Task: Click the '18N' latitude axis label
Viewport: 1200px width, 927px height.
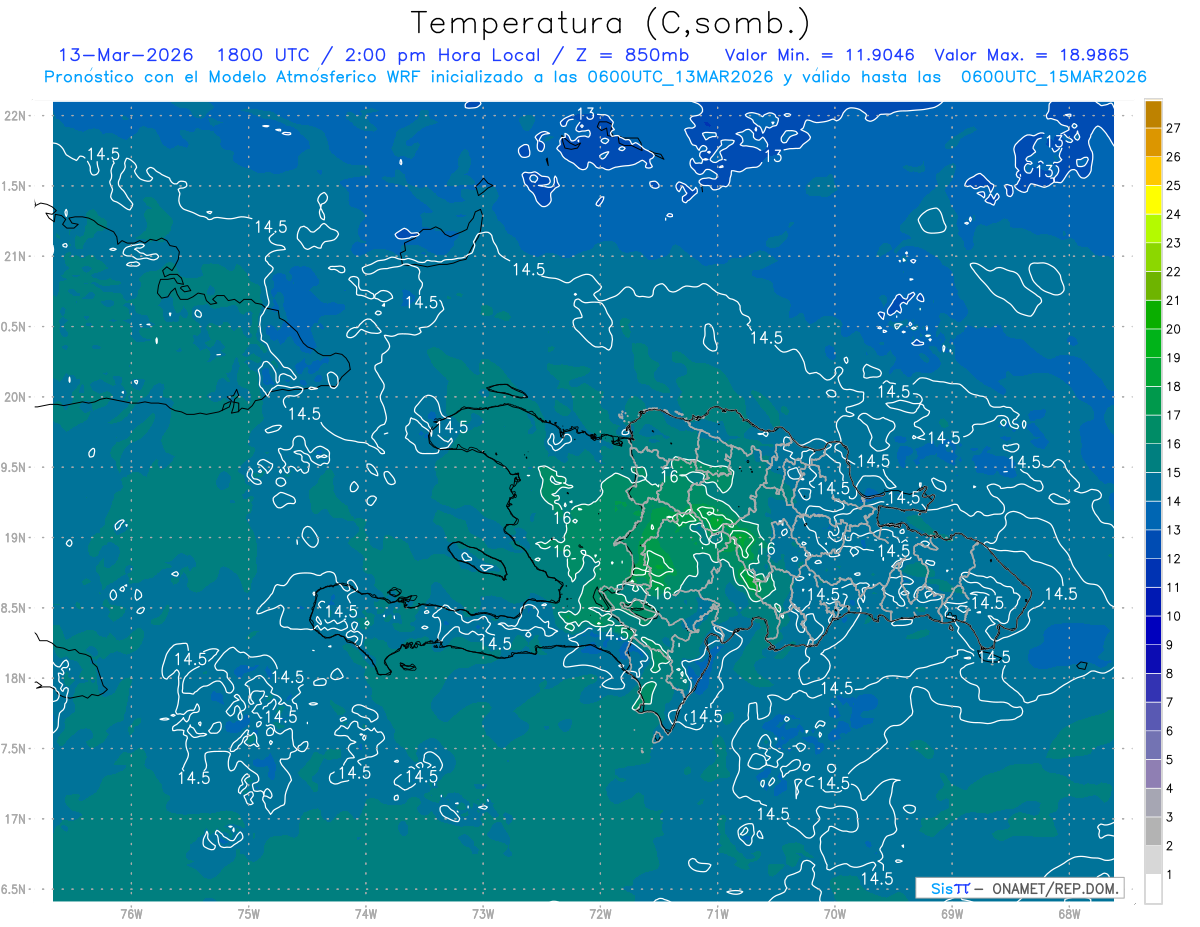Action: pos(15,678)
